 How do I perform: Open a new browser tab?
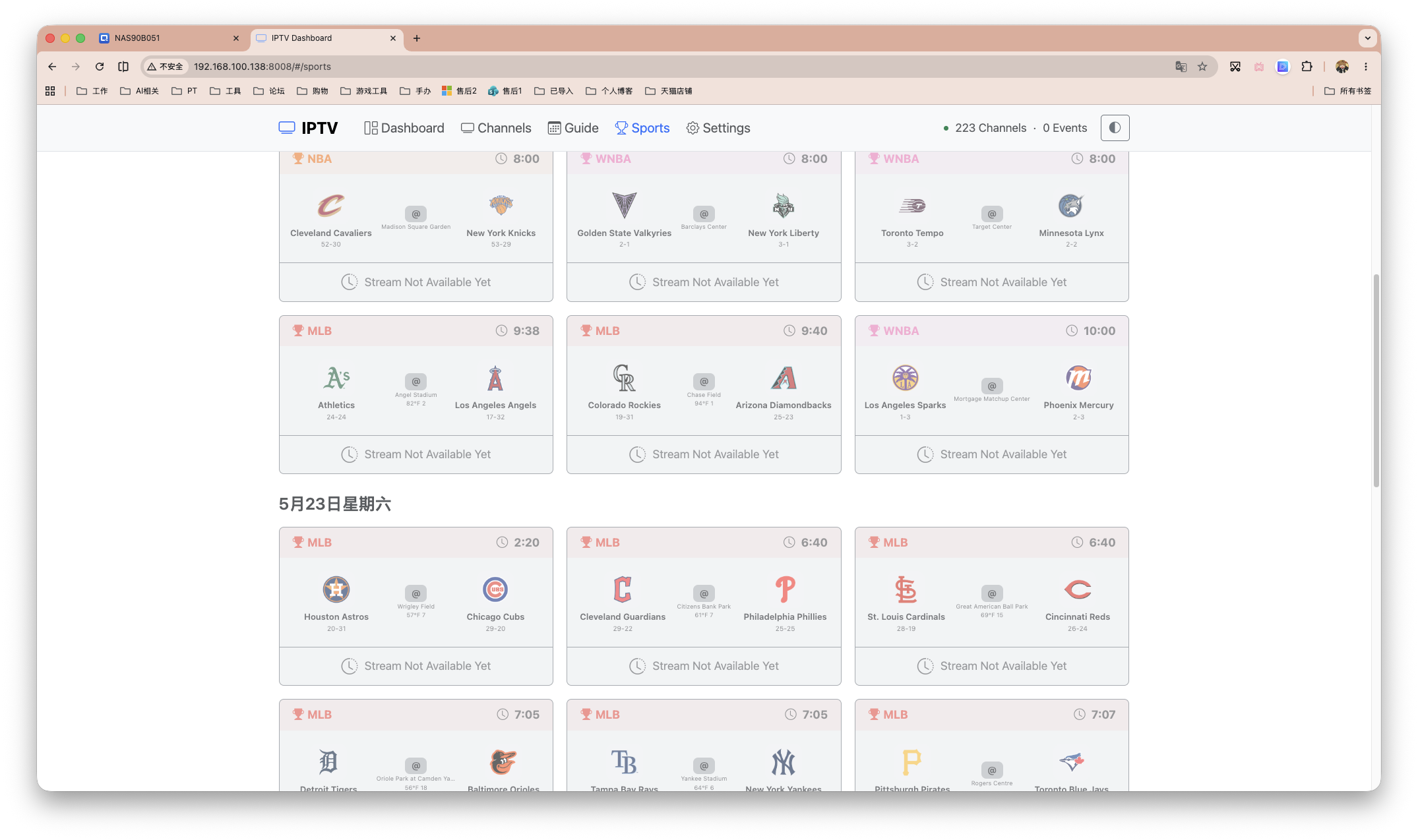tap(417, 38)
